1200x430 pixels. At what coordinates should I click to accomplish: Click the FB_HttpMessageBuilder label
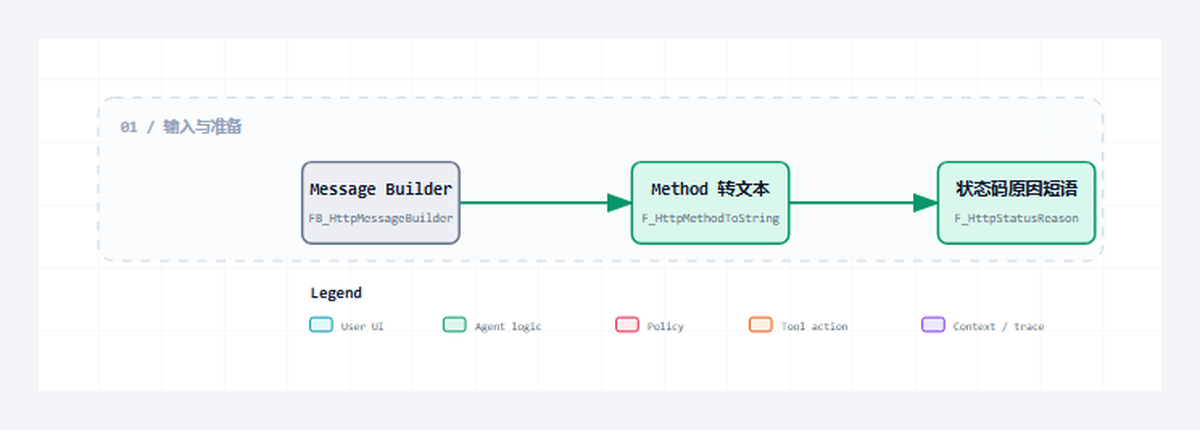(381, 218)
